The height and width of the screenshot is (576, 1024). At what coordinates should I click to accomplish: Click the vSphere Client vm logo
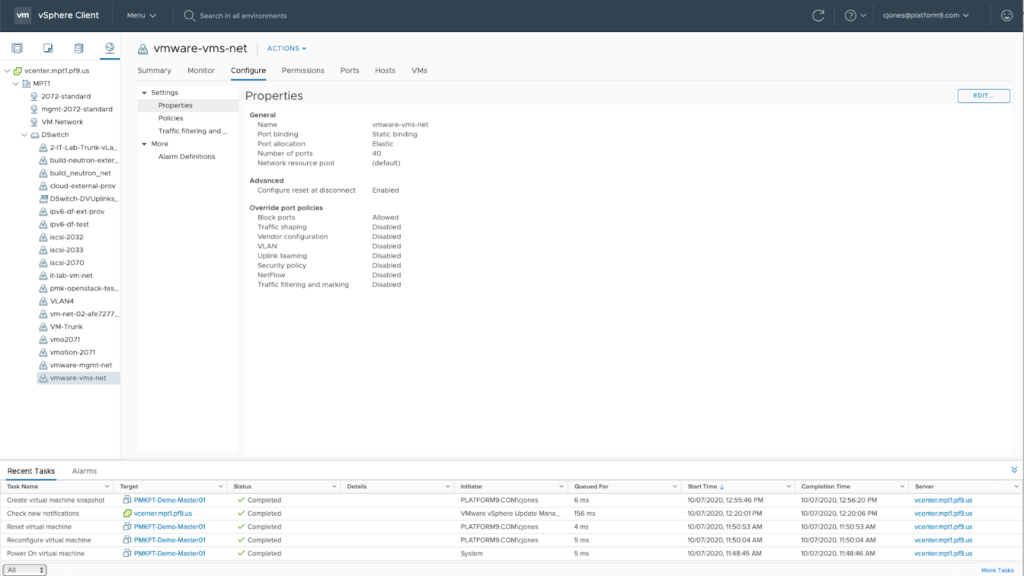coord(22,16)
